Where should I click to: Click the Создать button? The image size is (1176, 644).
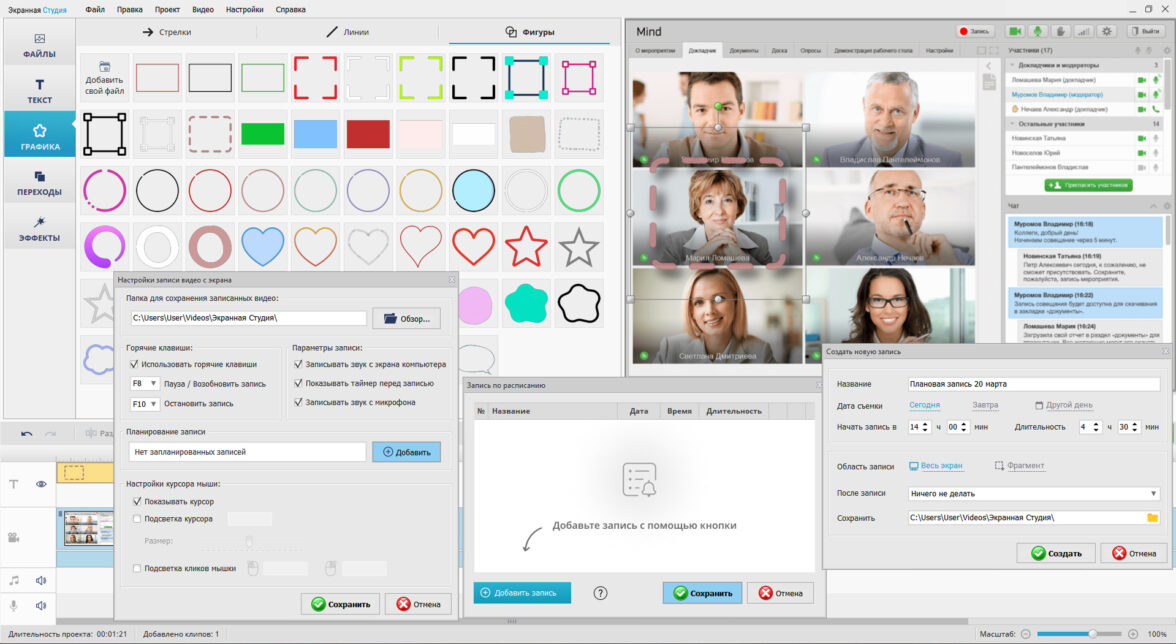[x=1055, y=553]
